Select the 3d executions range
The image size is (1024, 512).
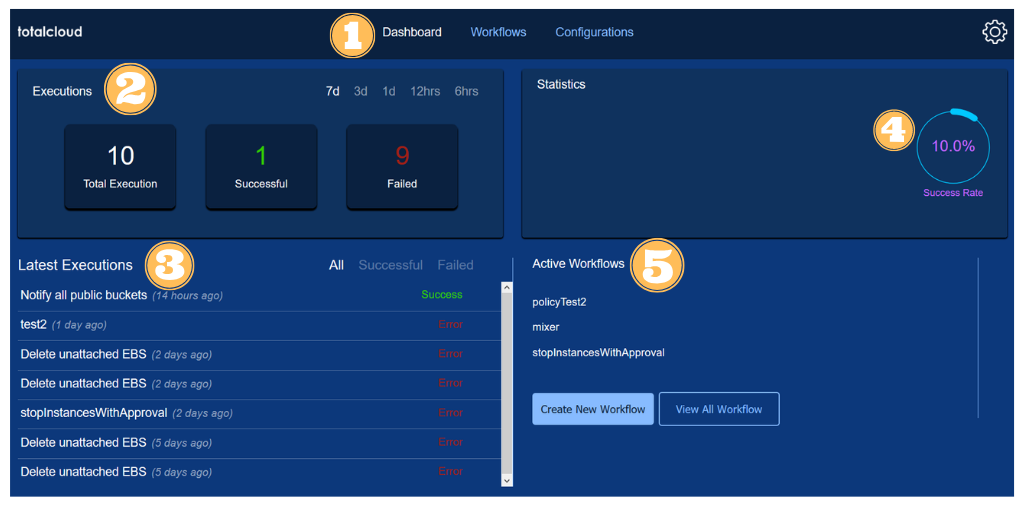(360, 91)
